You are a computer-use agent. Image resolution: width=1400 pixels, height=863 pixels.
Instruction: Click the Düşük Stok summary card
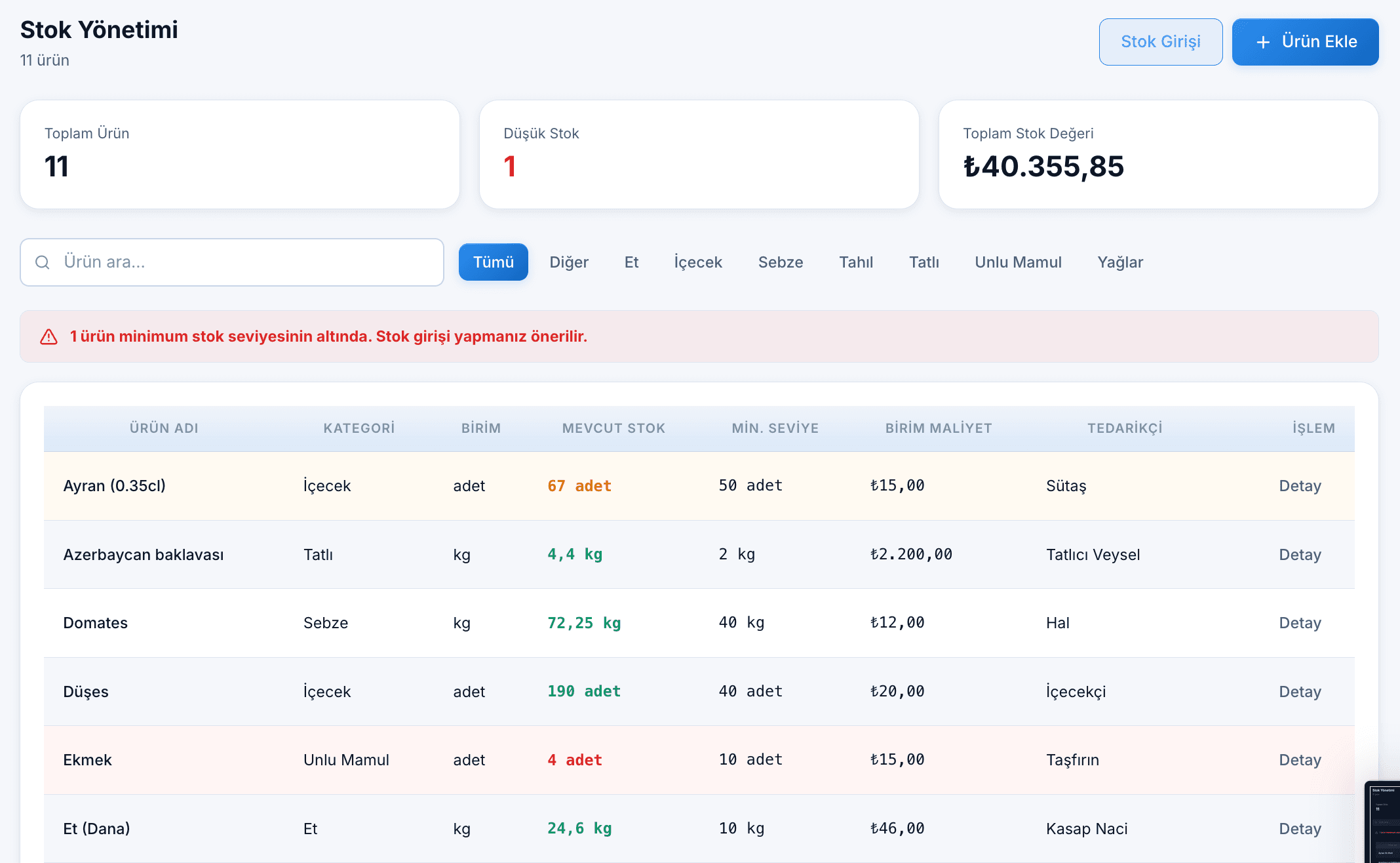(x=699, y=155)
